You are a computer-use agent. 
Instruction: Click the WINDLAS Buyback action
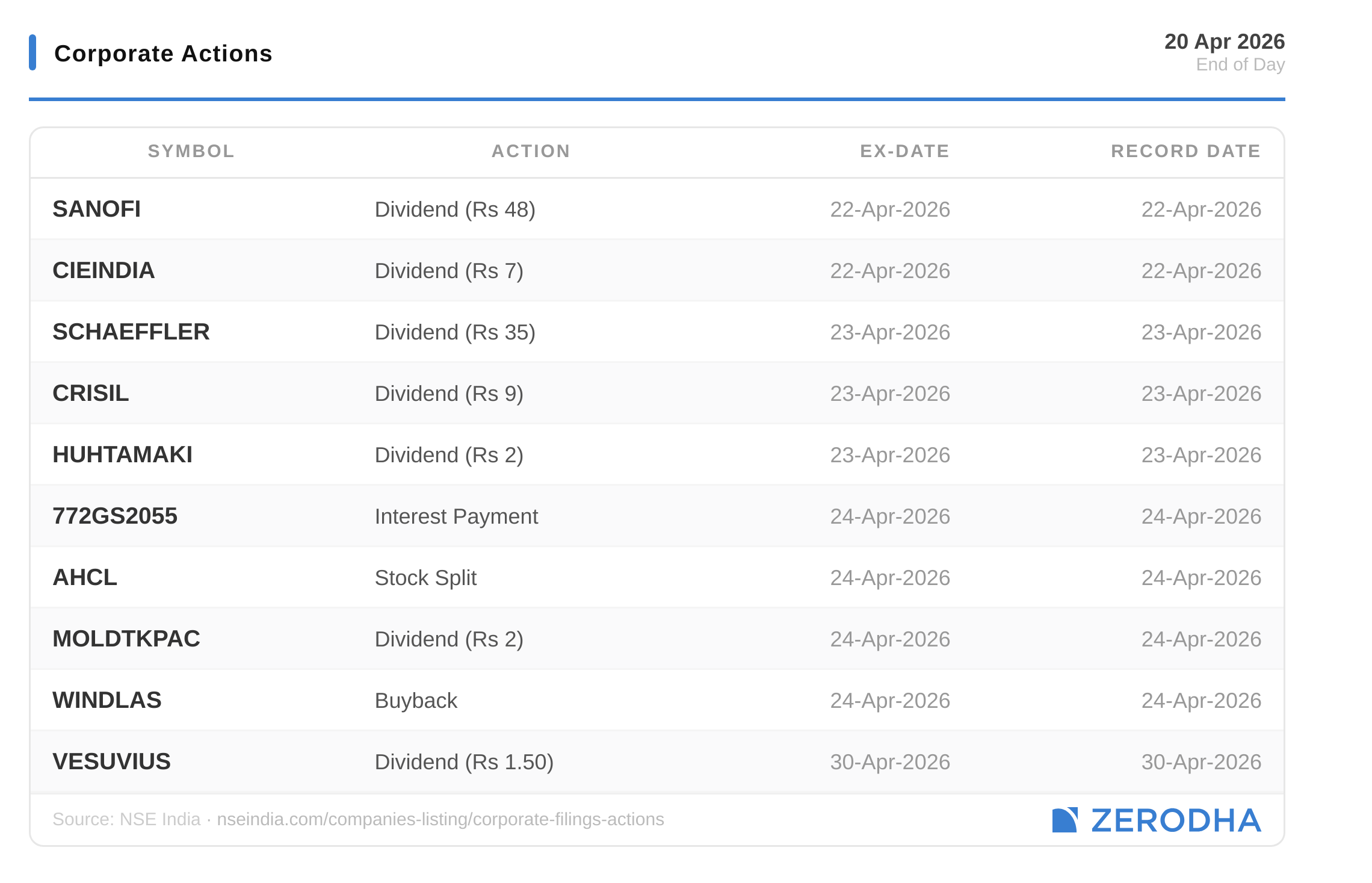click(416, 701)
